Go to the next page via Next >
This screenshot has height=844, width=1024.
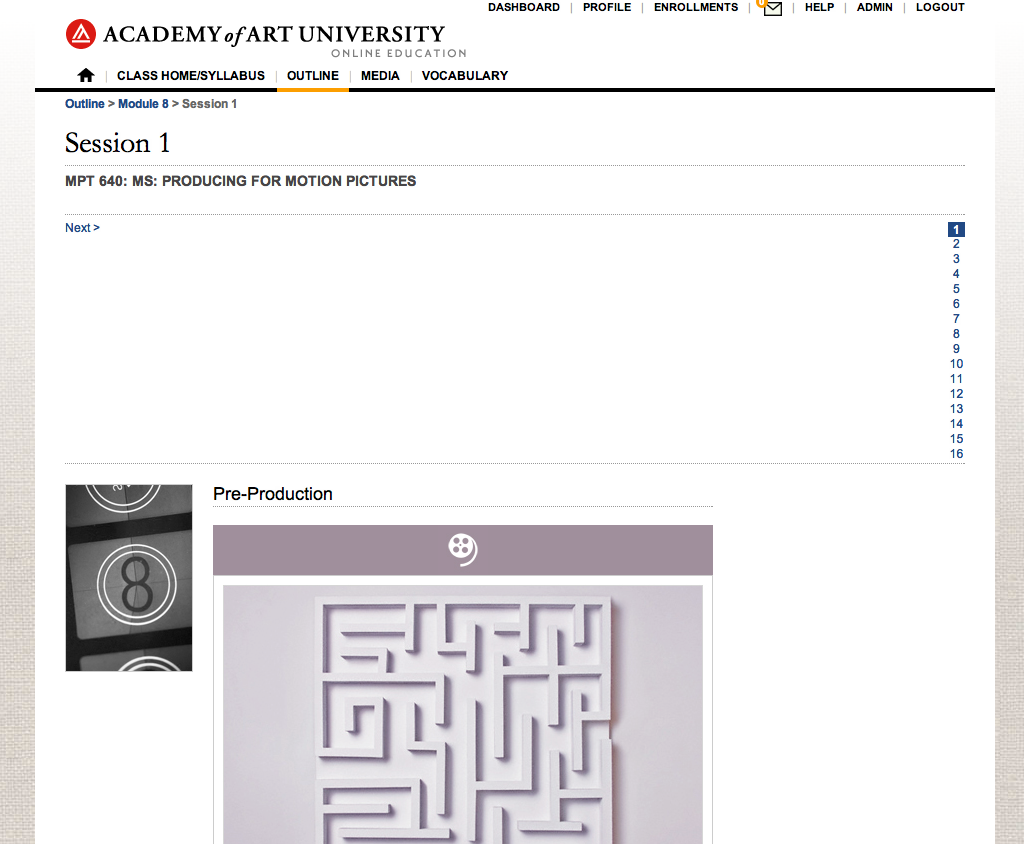(x=82, y=228)
